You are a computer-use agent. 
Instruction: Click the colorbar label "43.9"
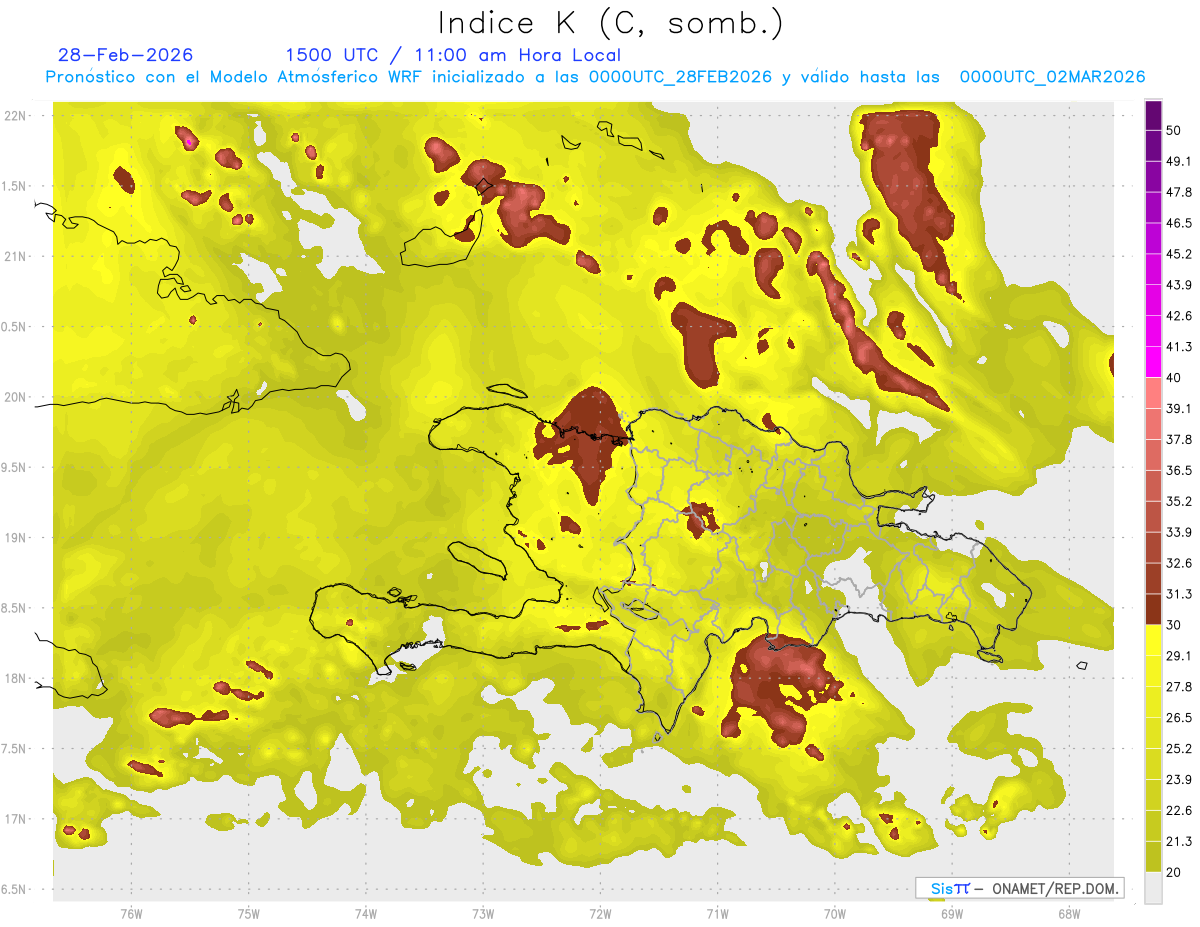1179,285
